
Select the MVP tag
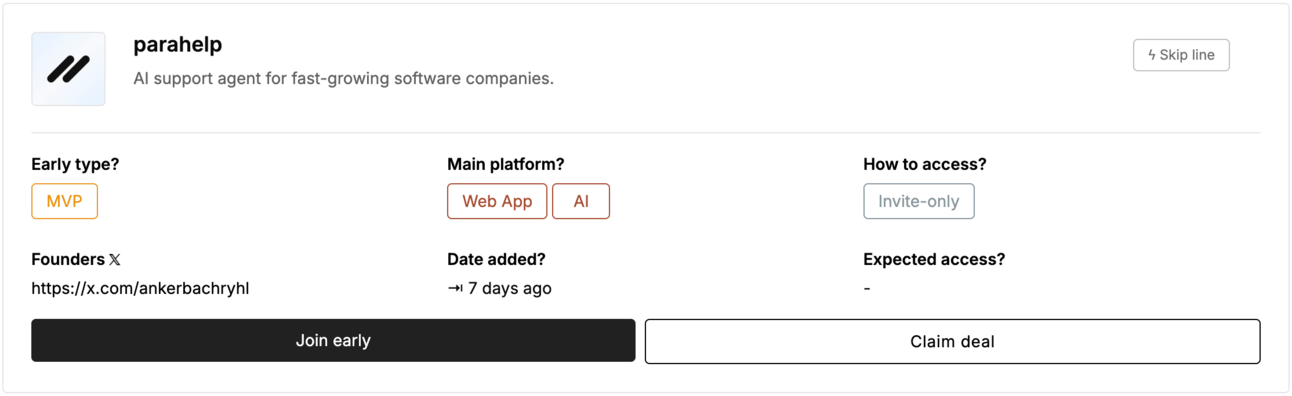[x=64, y=201]
